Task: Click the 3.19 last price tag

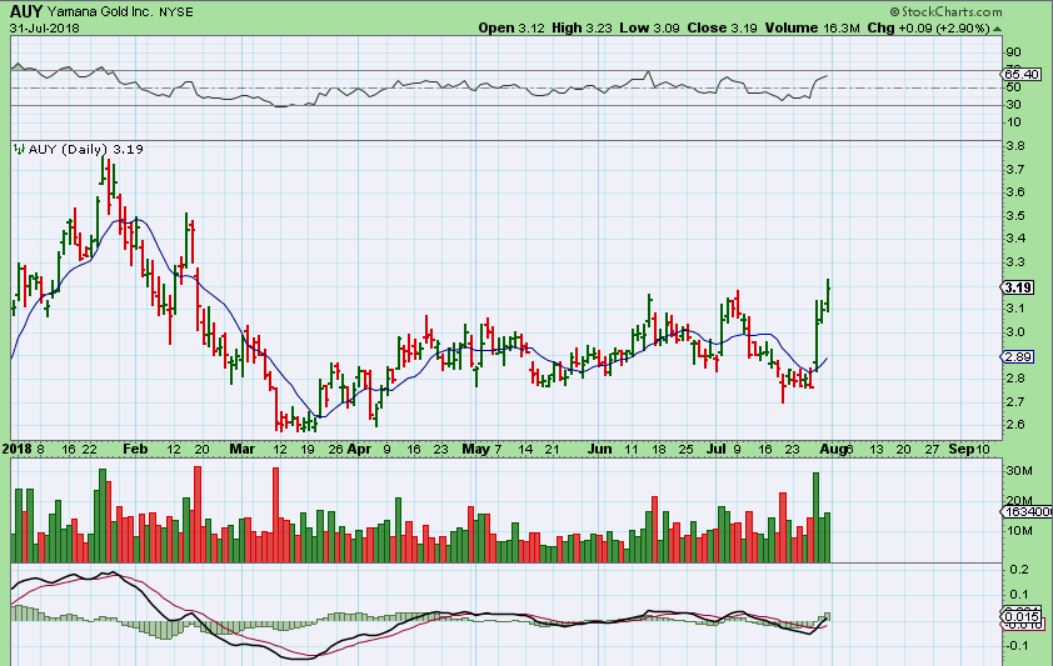Action: (x=1018, y=287)
